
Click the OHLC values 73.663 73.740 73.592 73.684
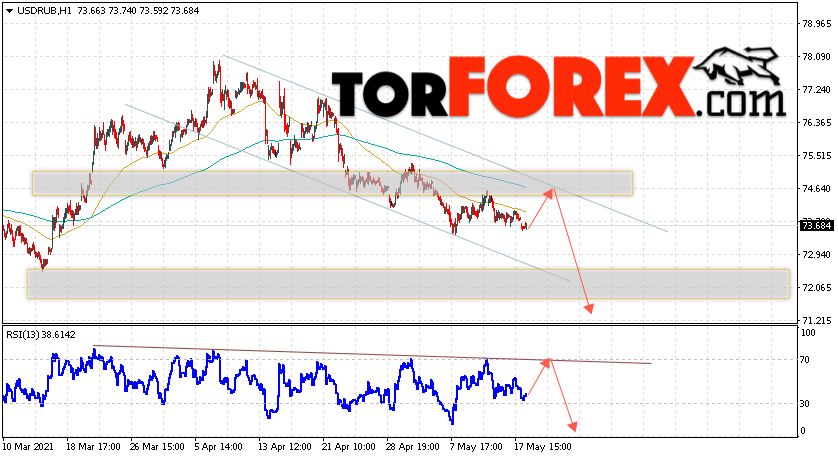[138, 11]
